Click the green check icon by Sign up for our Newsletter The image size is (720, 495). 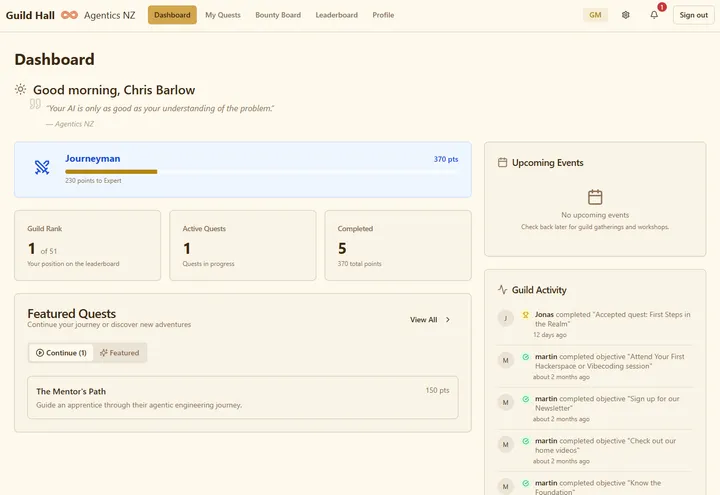[525, 399]
